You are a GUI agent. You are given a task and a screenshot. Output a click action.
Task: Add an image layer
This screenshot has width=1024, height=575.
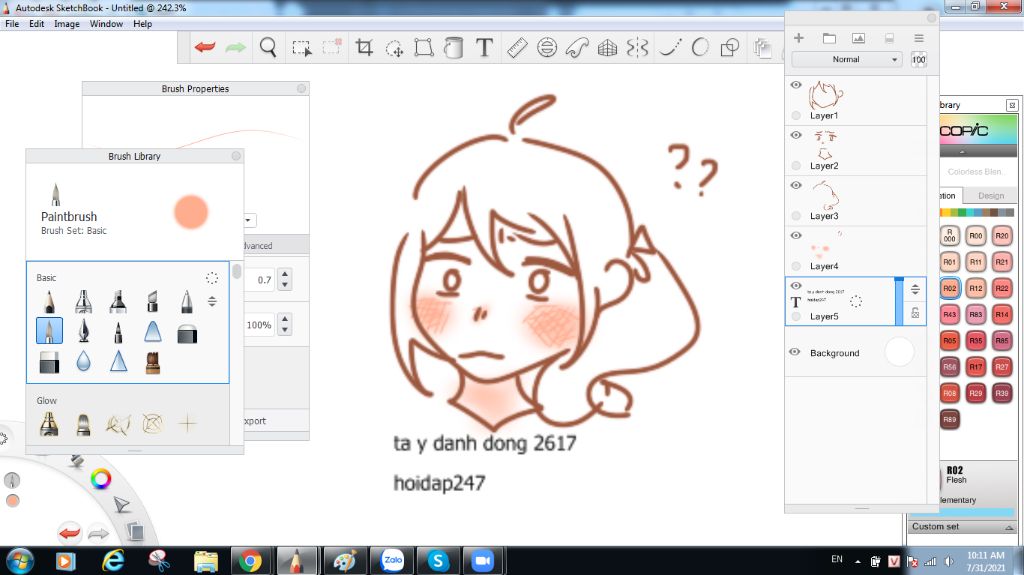click(859, 38)
